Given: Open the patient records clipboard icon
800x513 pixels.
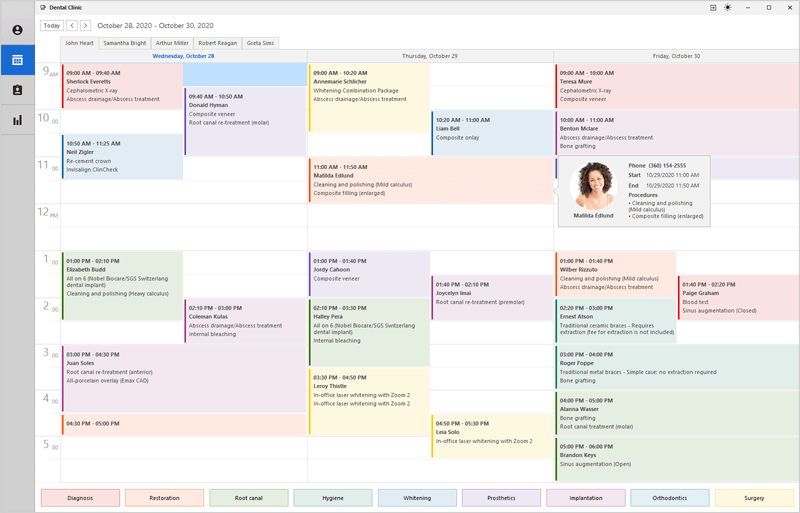Looking at the screenshot, I should pos(17,90).
